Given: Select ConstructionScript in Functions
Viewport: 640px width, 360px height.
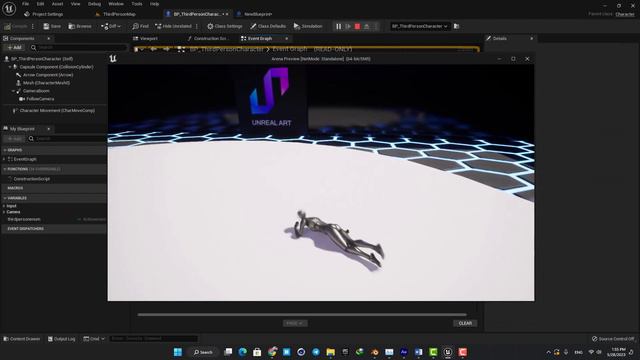Looking at the screenshot, I should (31, 179).
